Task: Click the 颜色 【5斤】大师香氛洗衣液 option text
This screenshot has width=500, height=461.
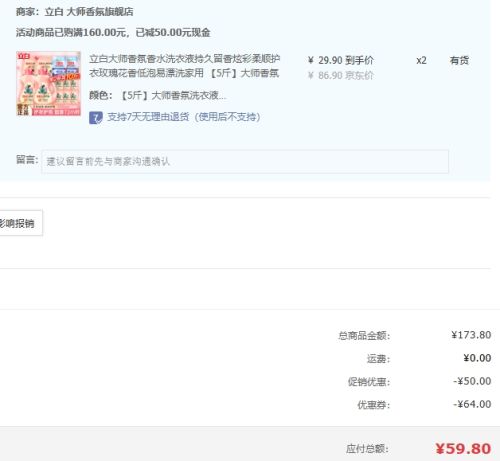Action: 158,96
